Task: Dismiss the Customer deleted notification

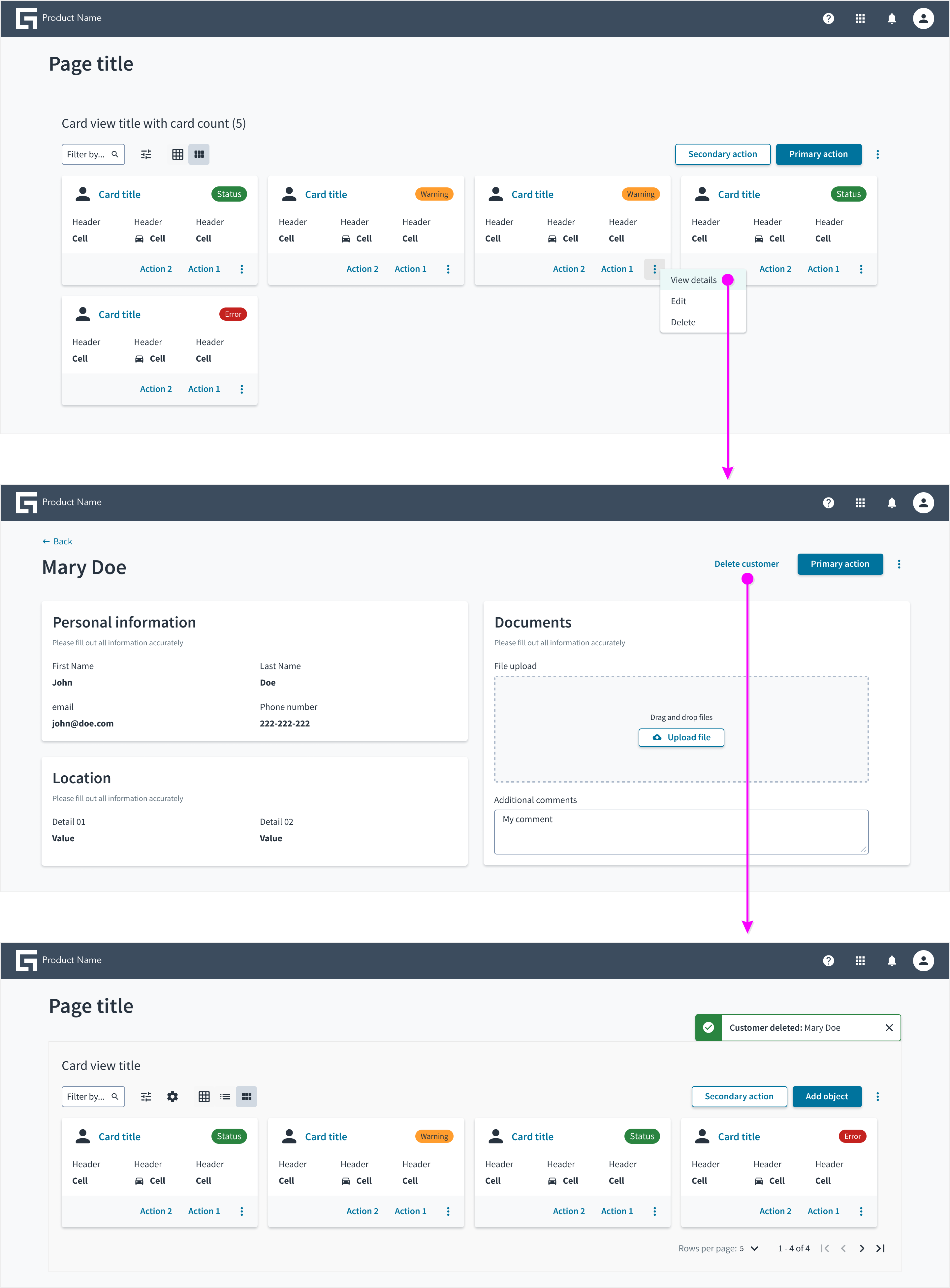Action: coord(888,1027)
